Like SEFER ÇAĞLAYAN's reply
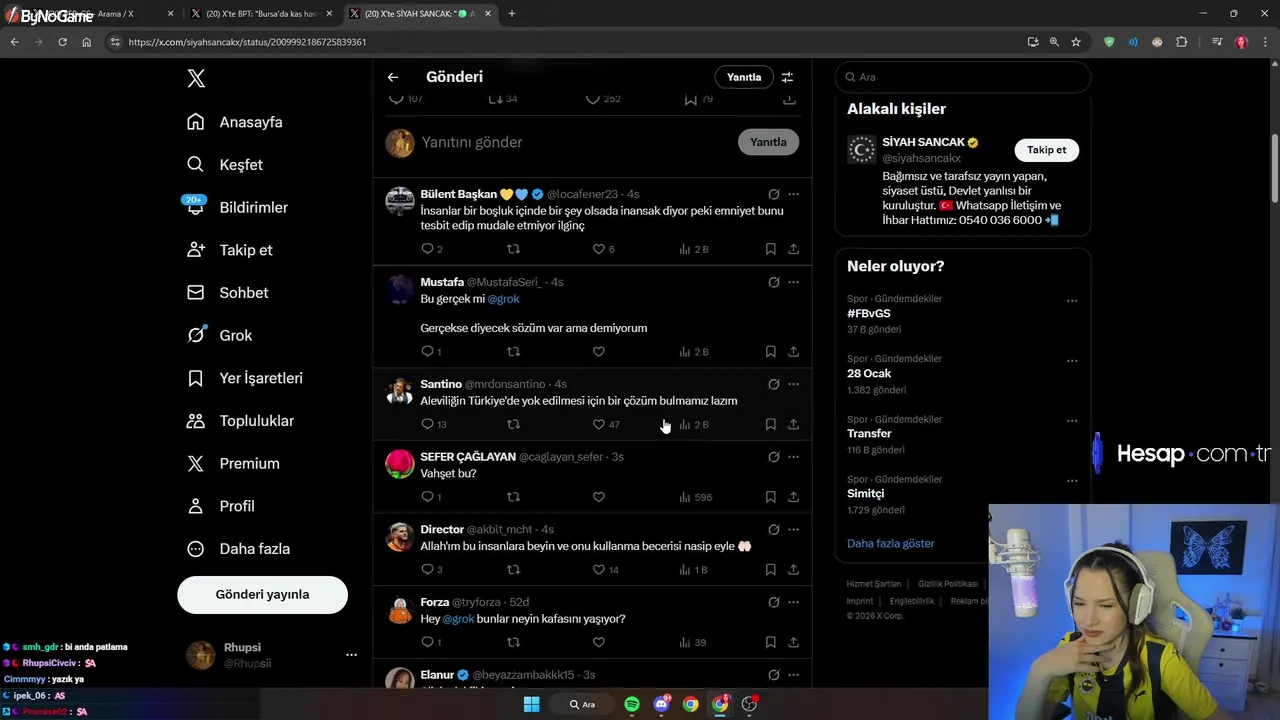This screenshot has width=1280, height=720. [599, 497]
